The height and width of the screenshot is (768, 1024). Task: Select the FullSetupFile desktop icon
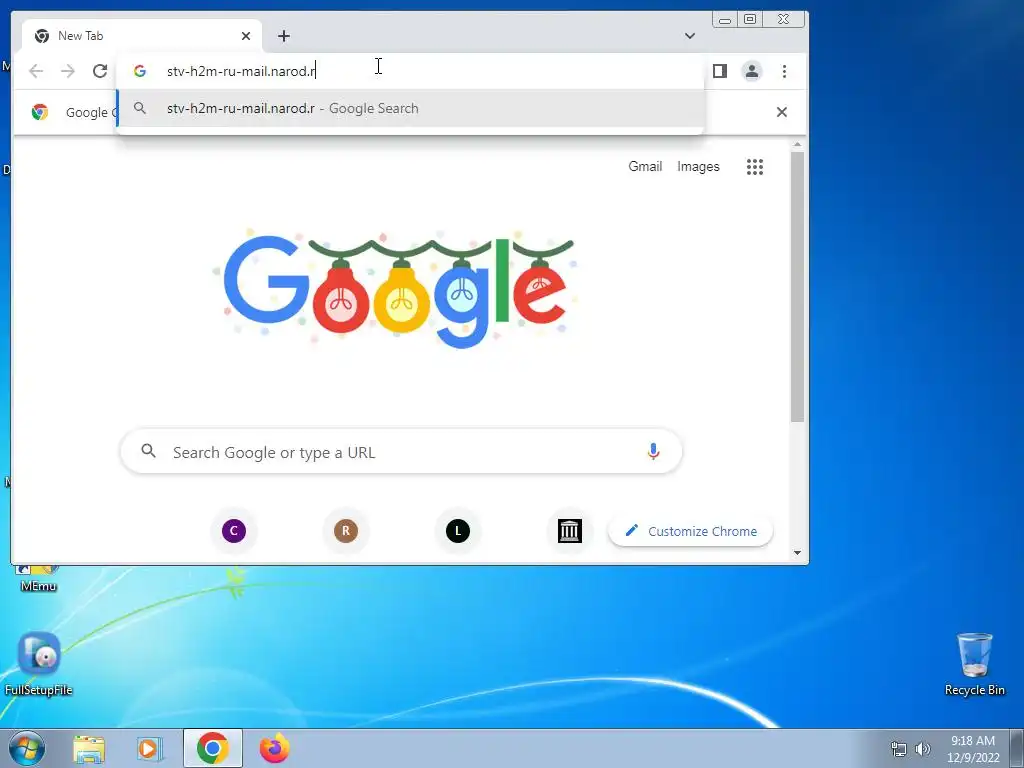pyautogui.click(x=39, y=664)
